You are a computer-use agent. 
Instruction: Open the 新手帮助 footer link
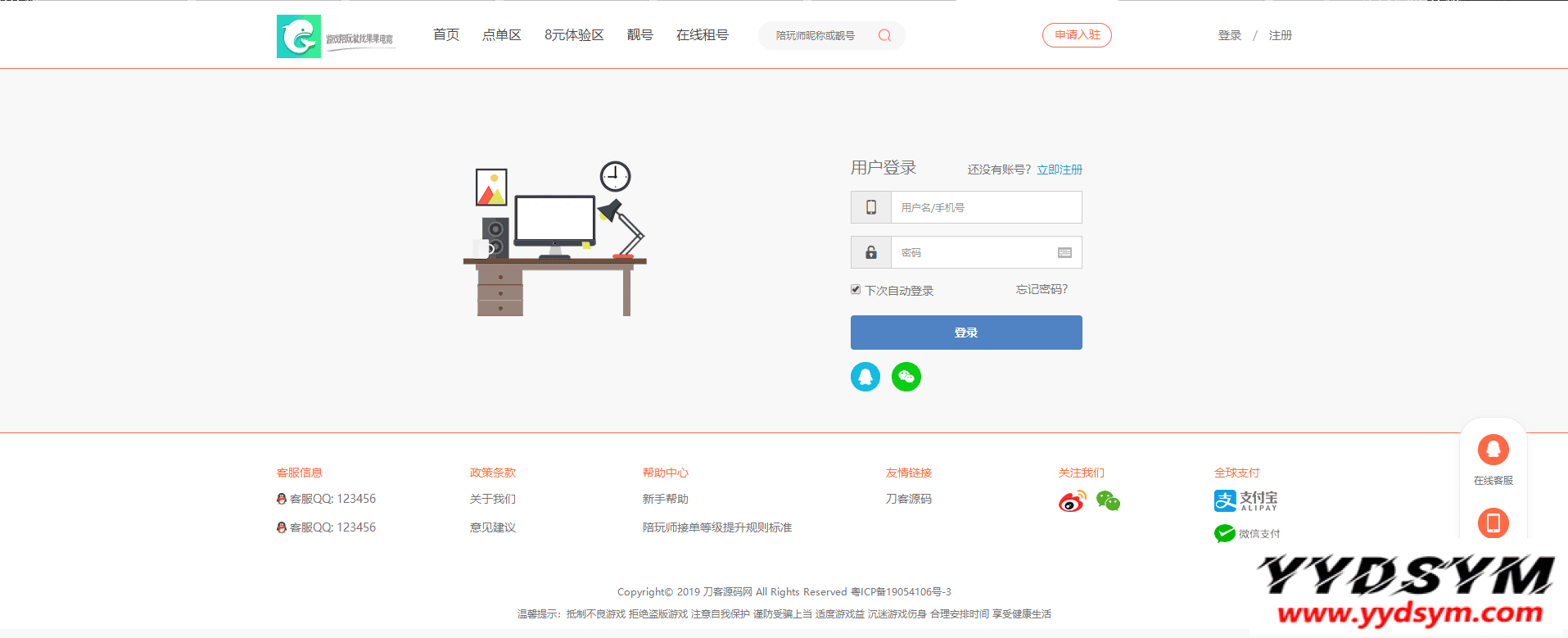(x=666, y=499)
